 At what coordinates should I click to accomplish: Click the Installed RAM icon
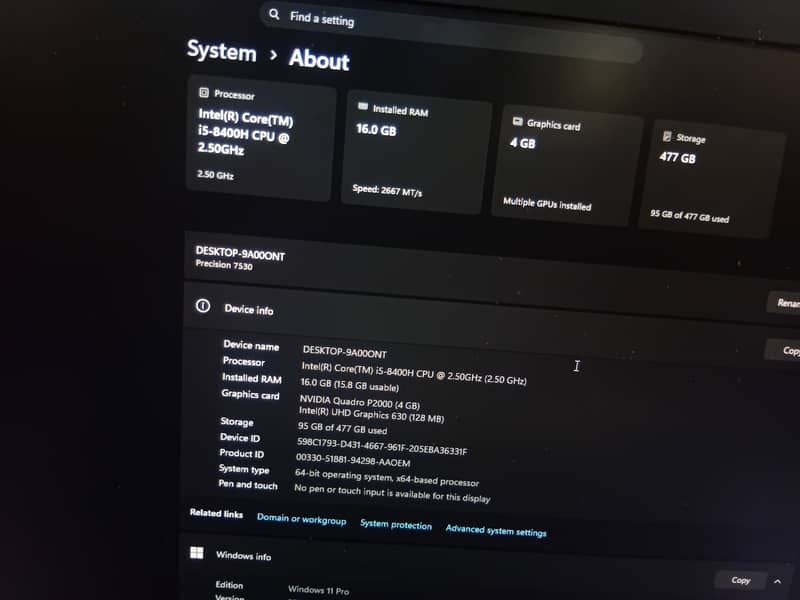pos(363,106)
